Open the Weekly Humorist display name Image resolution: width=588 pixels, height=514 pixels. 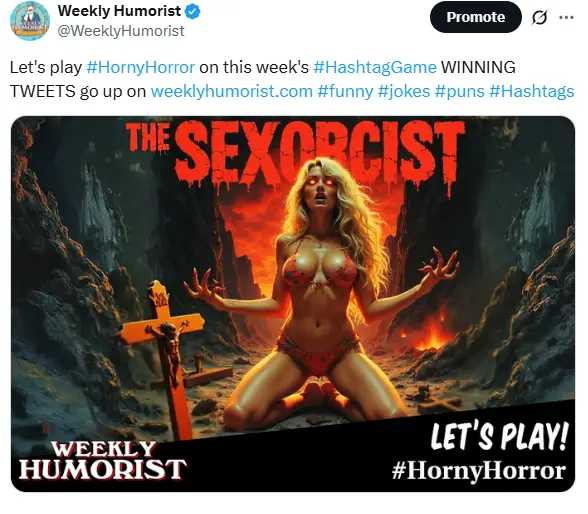pyautogui.click(x=119, y=11)
